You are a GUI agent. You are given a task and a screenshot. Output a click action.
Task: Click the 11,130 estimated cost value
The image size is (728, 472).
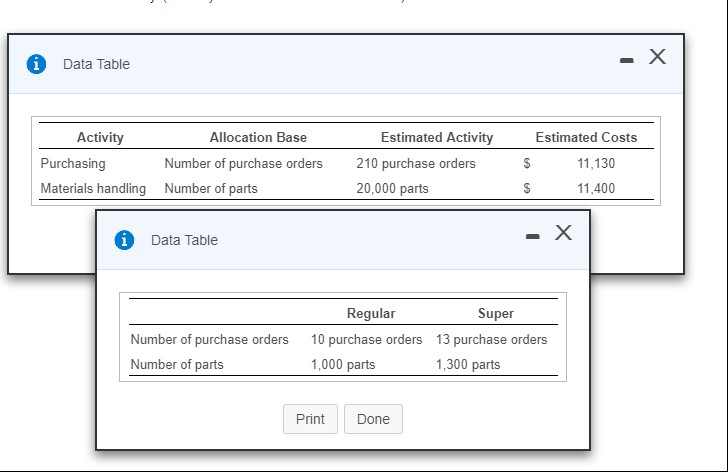(597, 163)
